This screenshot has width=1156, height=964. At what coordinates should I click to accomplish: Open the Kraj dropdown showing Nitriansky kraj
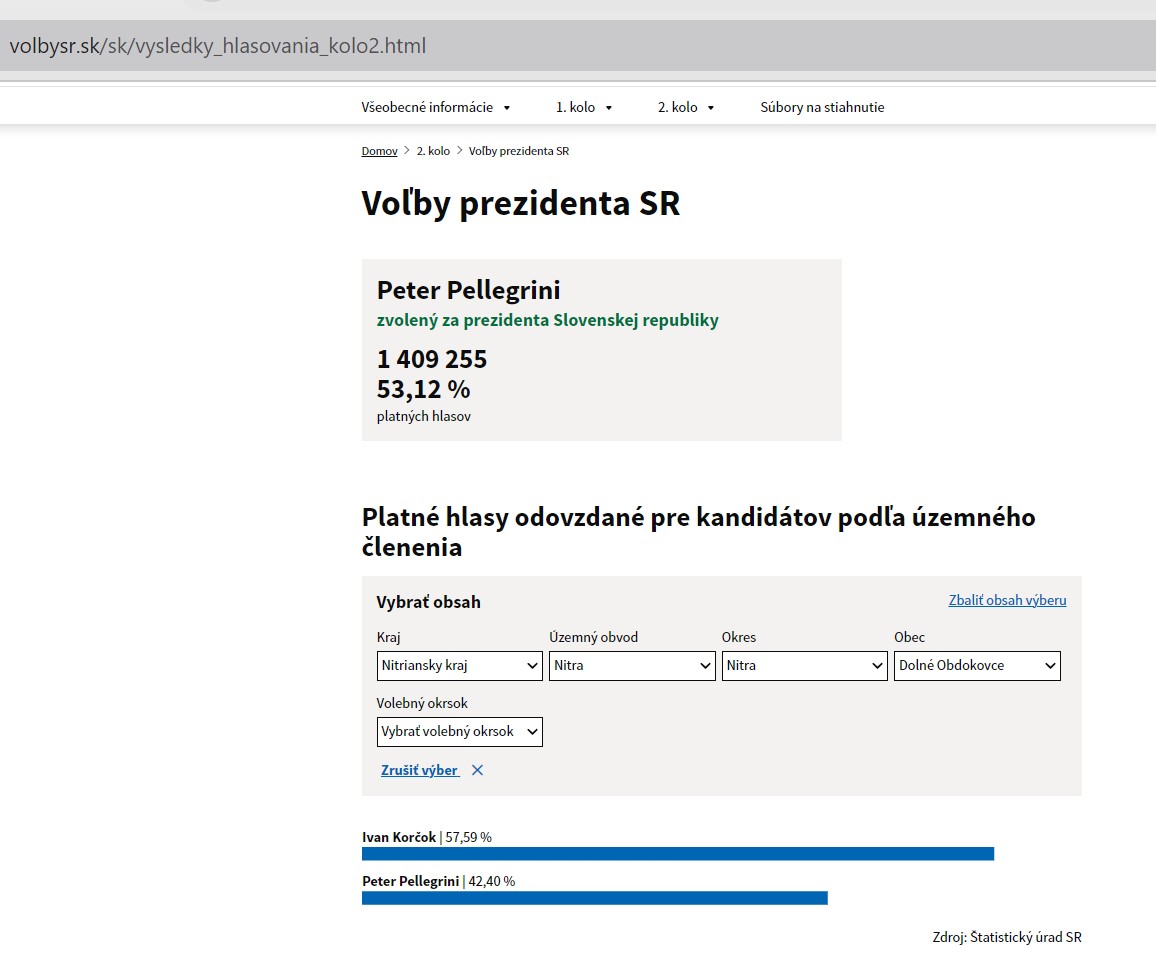pos(459,665)
